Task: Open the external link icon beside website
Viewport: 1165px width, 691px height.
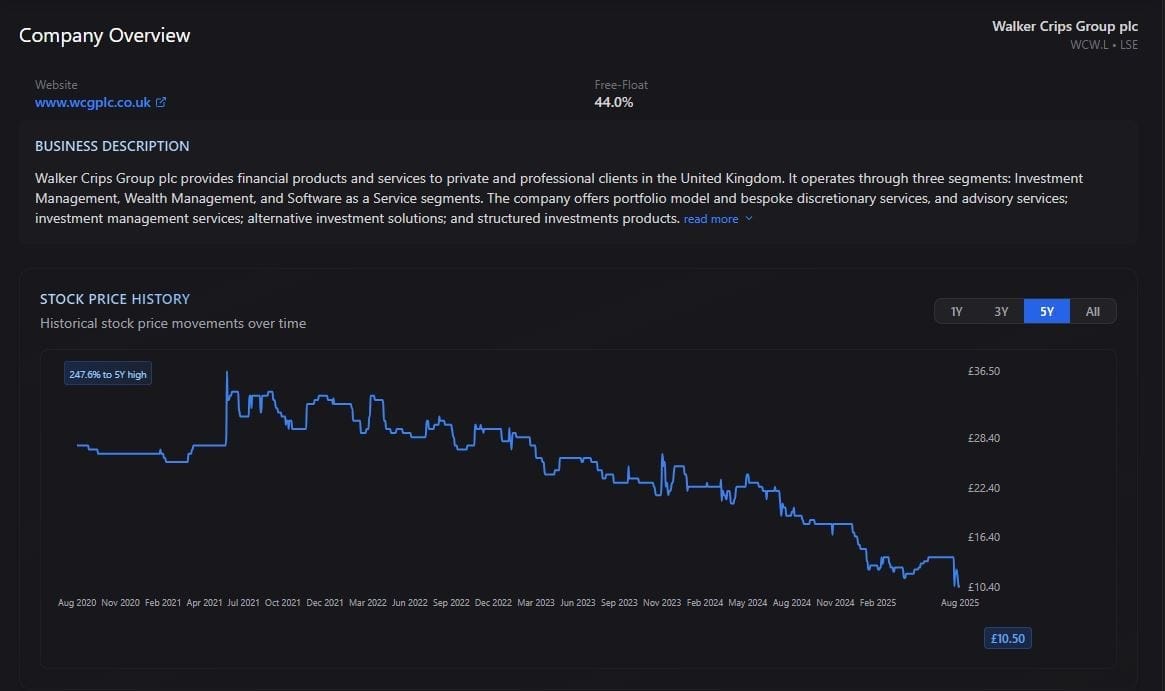Action: coord(160,103)
